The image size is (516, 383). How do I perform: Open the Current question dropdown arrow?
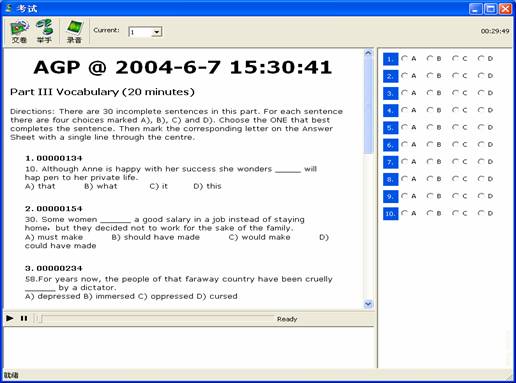tap(157, 32)
